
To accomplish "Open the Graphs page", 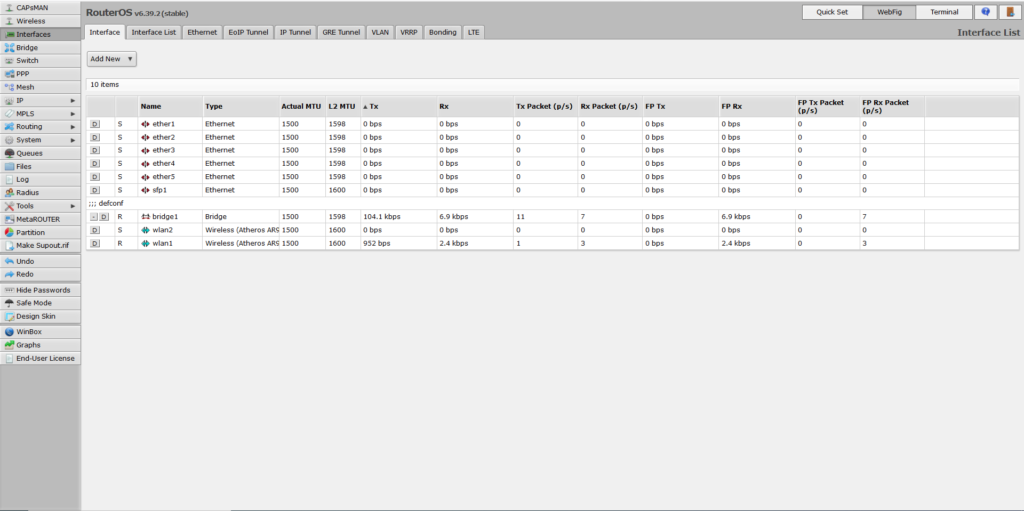I will point(40,345).
